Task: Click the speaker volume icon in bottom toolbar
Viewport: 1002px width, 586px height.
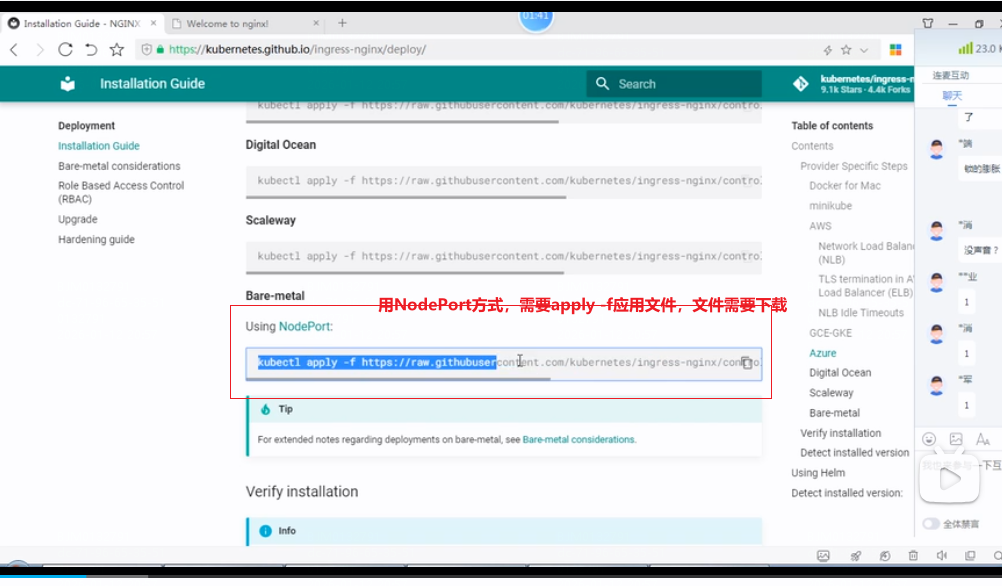Action: (x=942, y=556)
